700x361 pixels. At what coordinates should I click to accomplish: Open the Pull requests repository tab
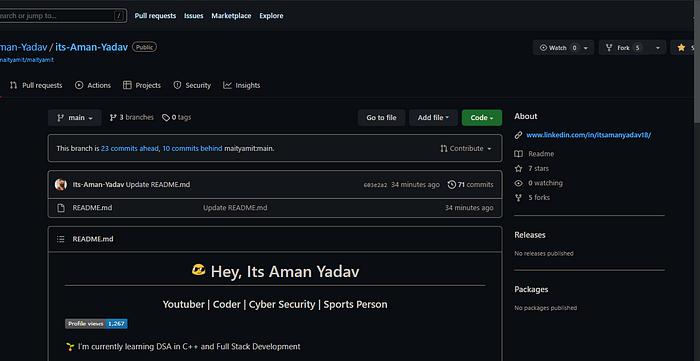(36, 85)
